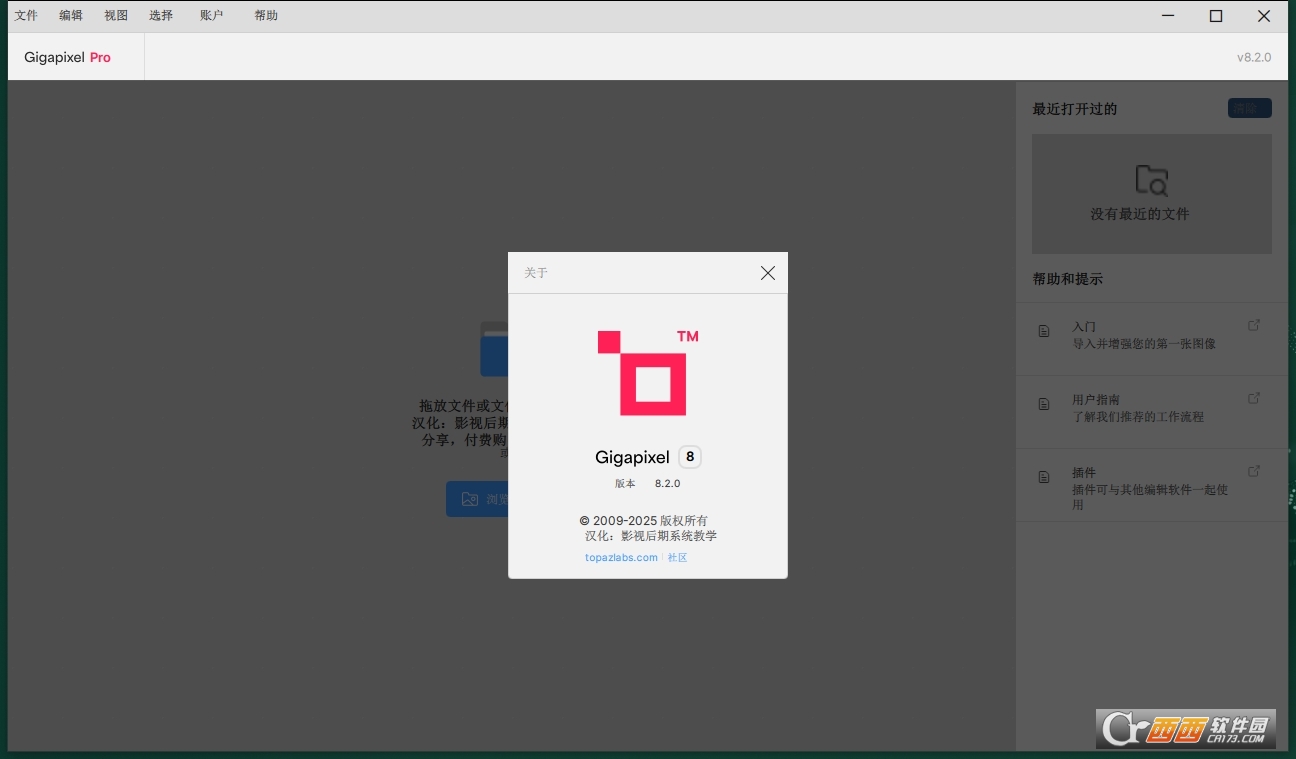Click the v8.2.0 version label in header
Screen dimensions: 1296x759
tap(1254, 57)
